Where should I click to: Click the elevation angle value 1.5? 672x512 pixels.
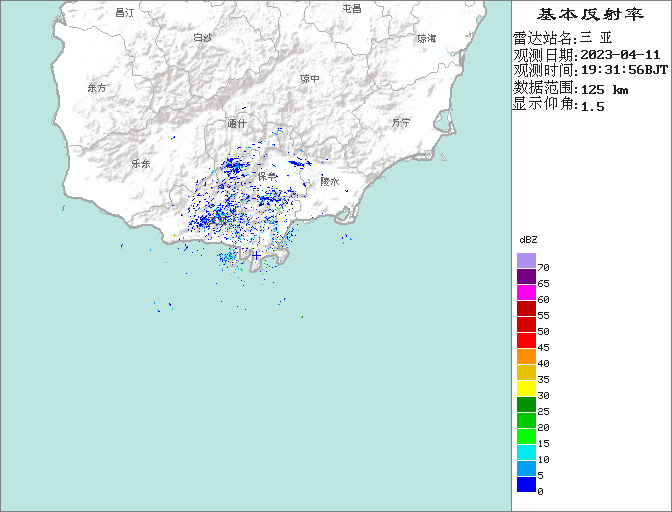tap(592, 106)
